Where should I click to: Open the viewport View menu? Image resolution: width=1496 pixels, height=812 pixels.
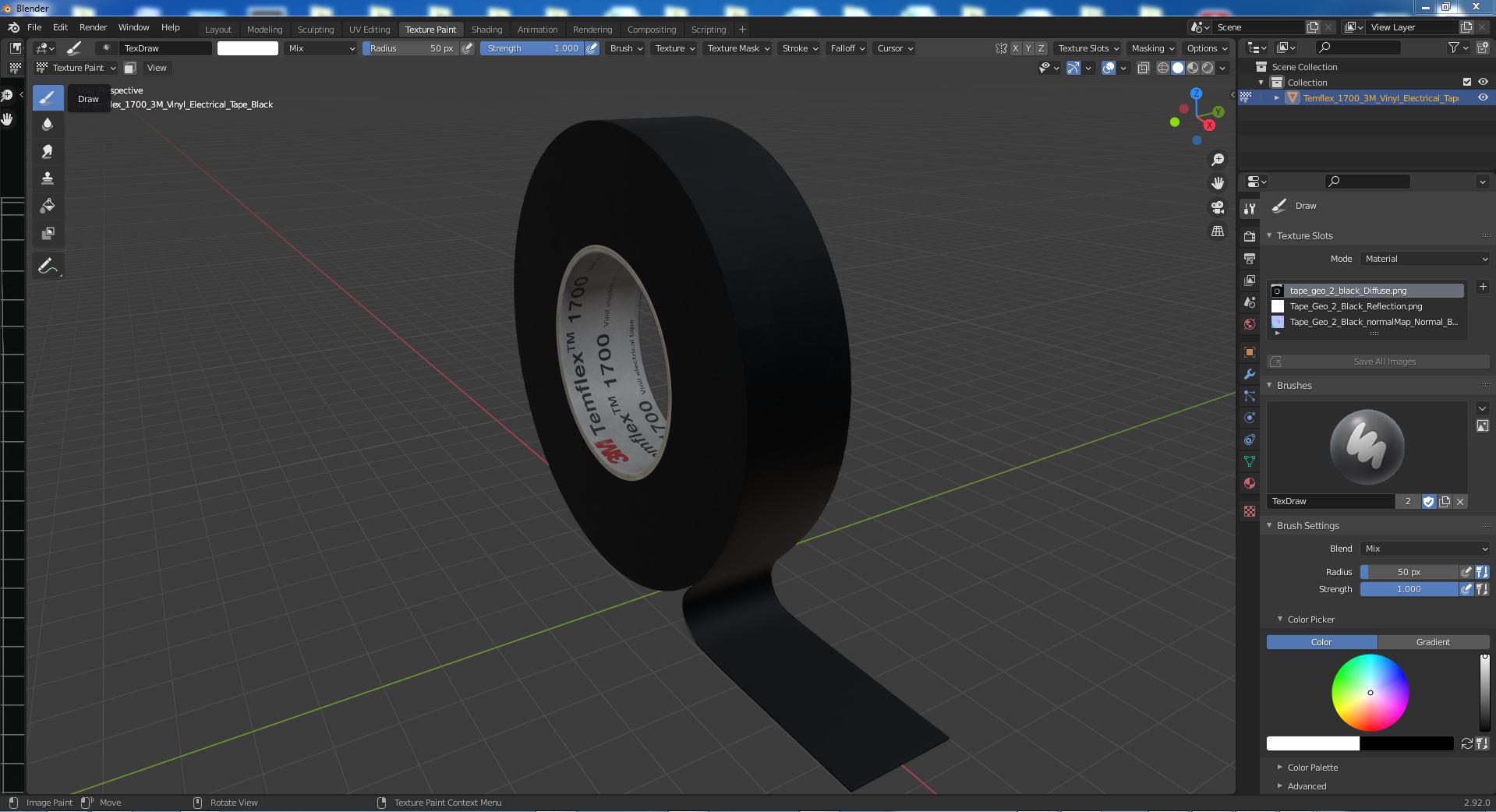157,68
